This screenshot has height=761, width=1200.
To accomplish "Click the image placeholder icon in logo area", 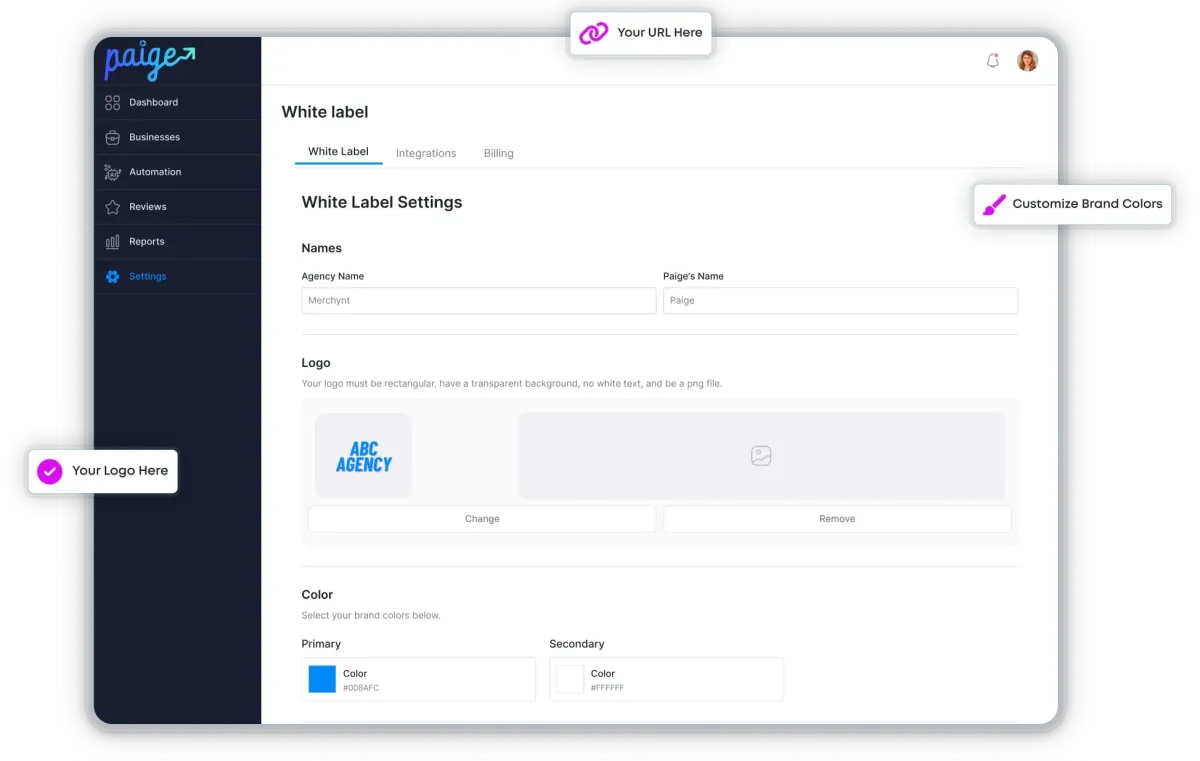I will tap(761, 455).
